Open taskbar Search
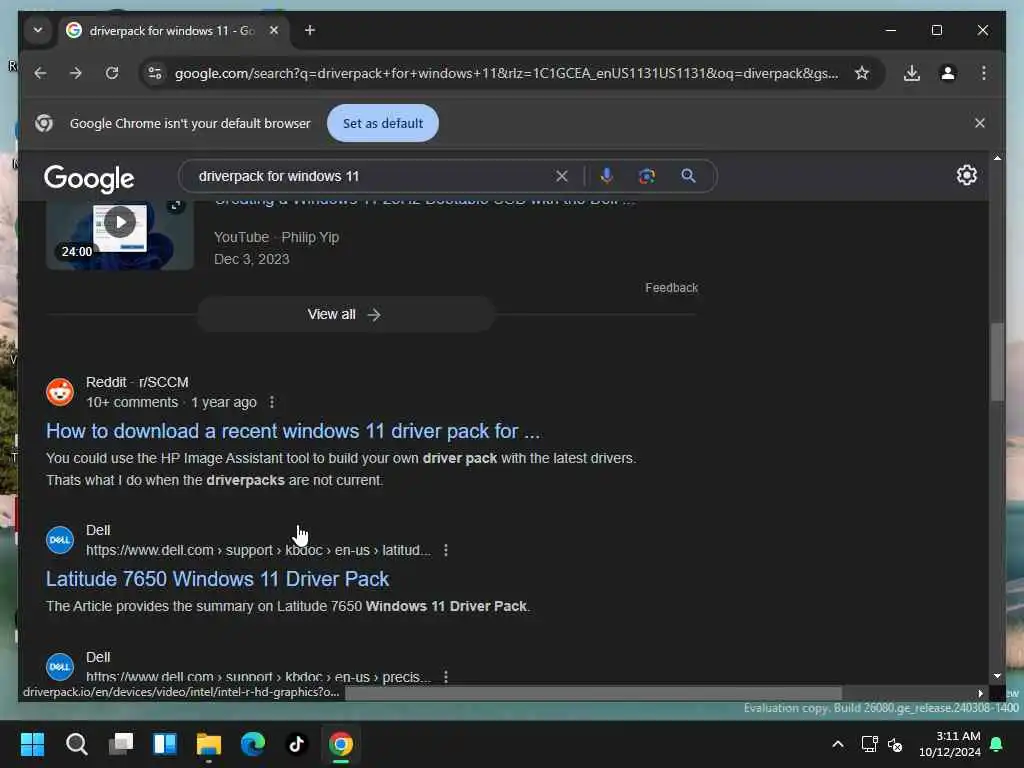The image size is (1024, 768). (x=76, y=744)
